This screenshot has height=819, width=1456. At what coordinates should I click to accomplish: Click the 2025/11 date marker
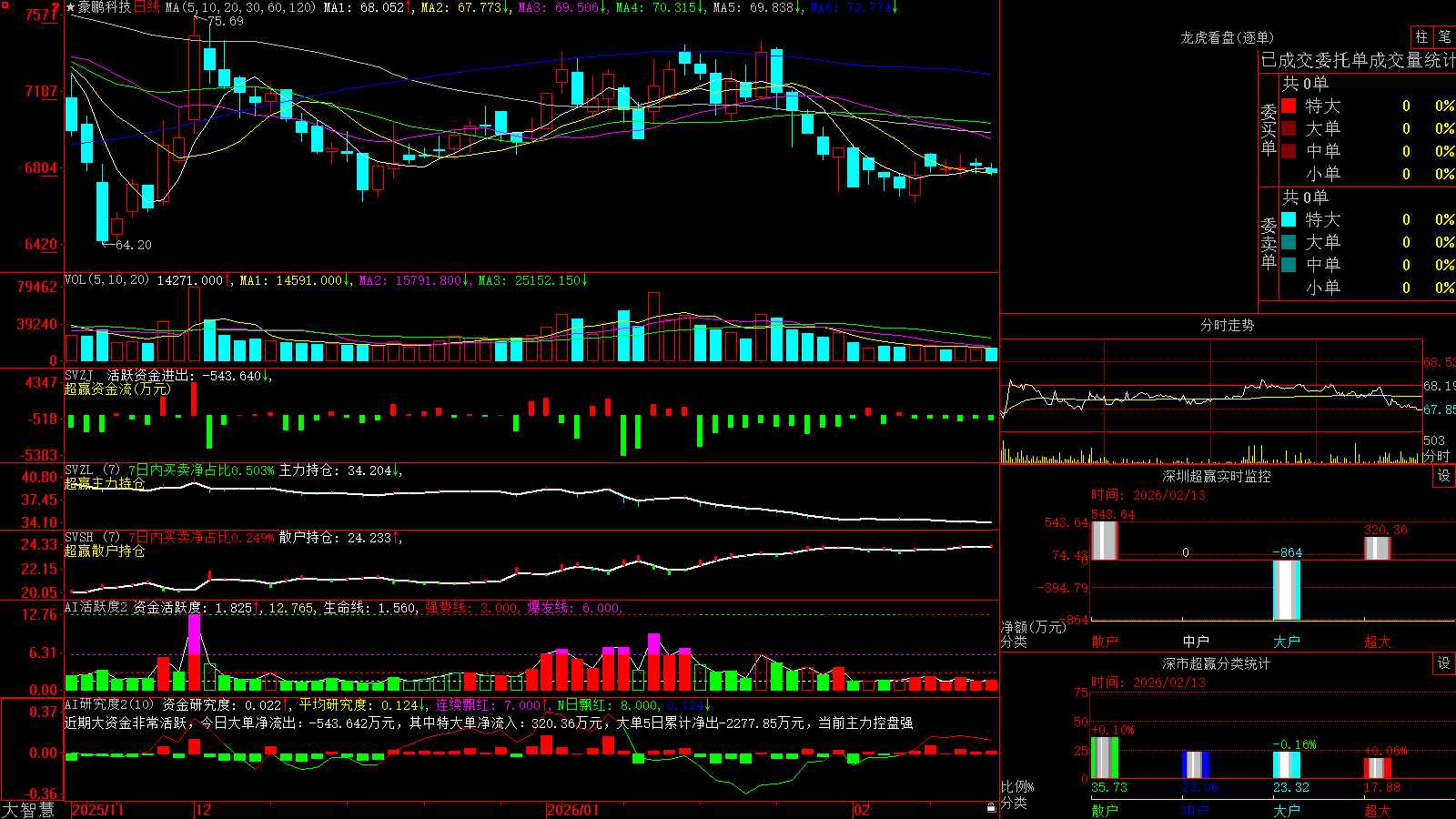pyautogui.click(x=97, y=810)
